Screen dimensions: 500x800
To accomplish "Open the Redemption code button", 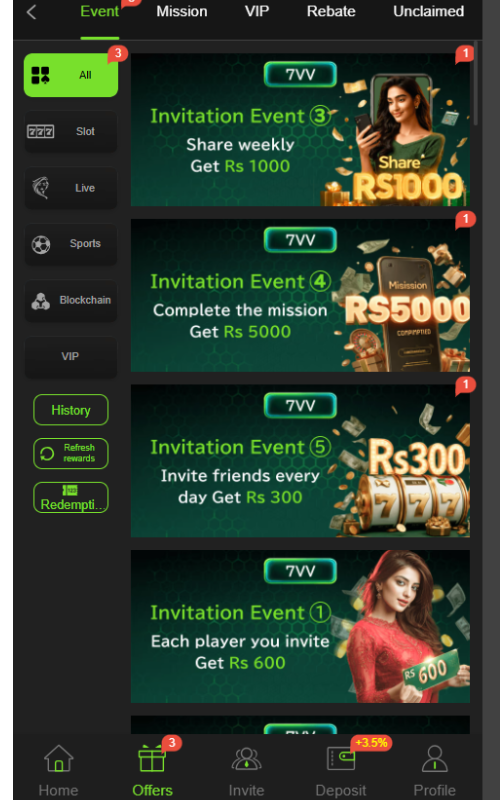I will point(71,497).
